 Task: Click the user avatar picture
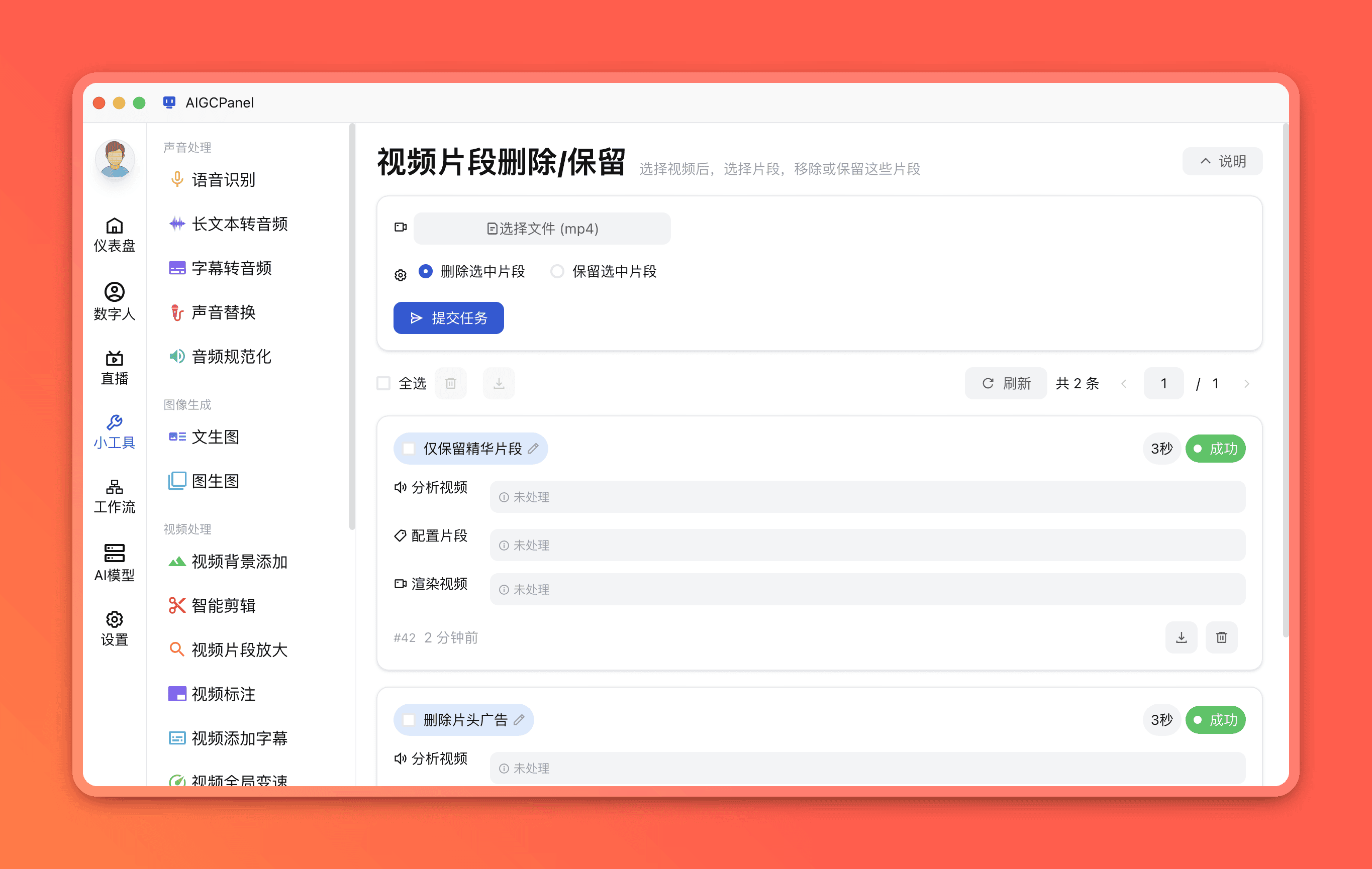tap(115, 159)
